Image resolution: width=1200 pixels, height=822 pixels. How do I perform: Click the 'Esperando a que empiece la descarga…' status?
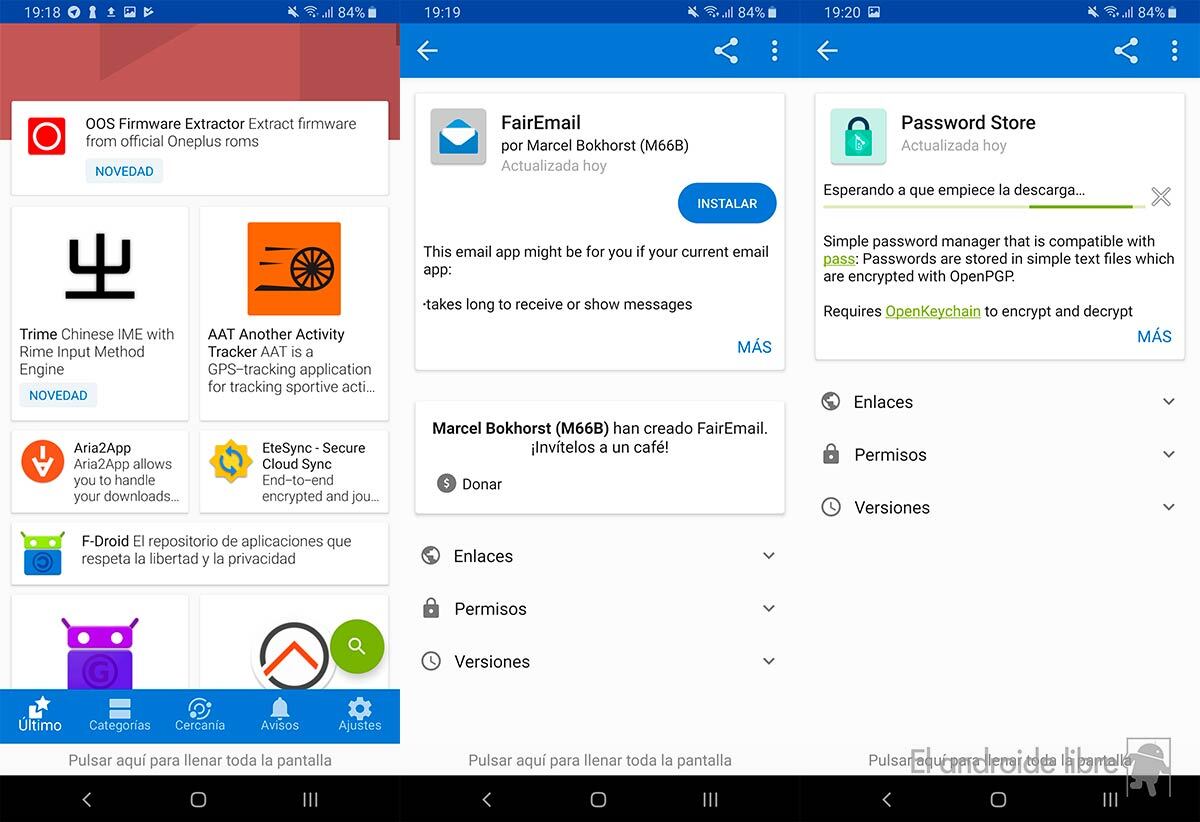point(954,189)
